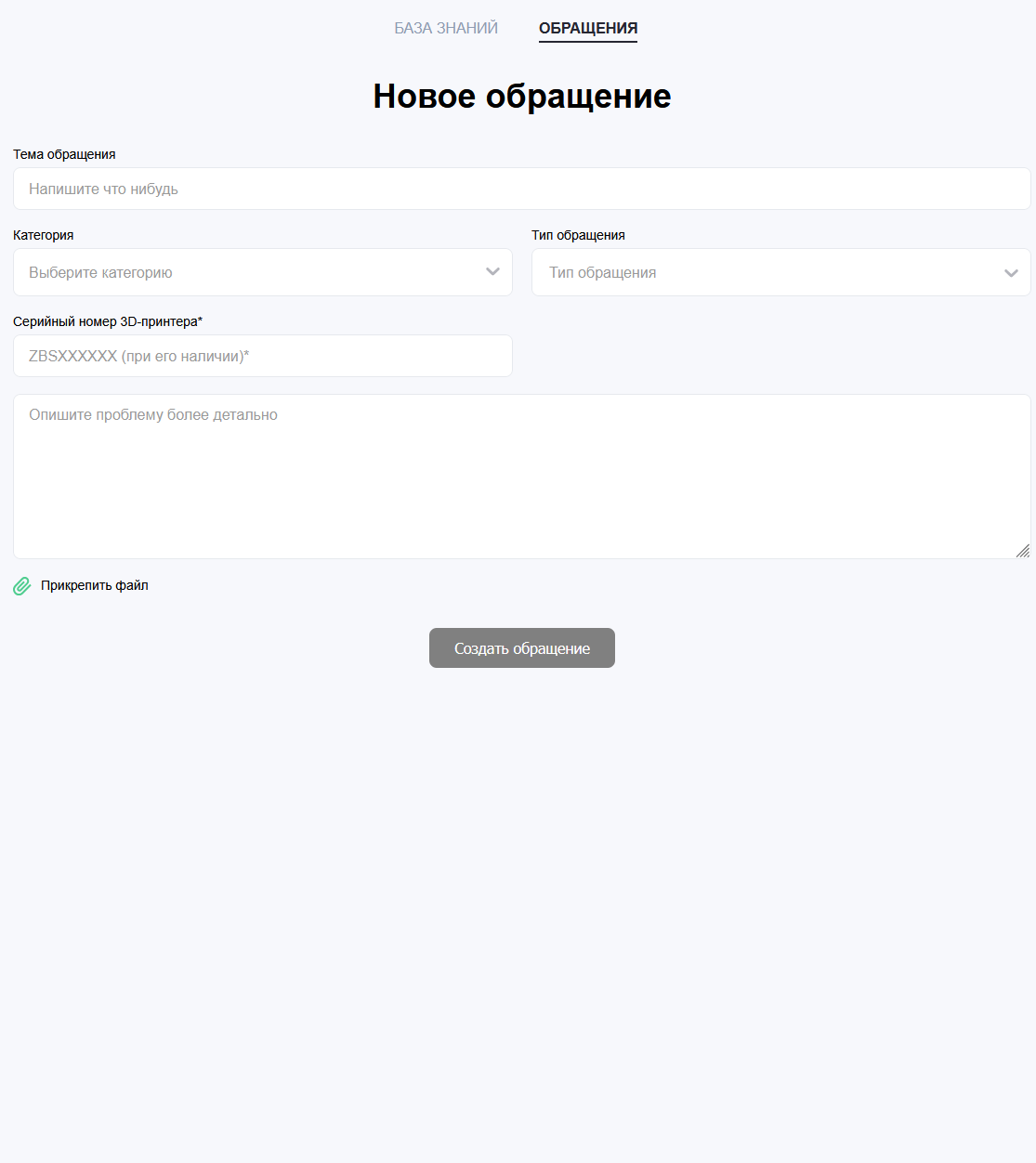
Task: Click the underline beneath the ОБРАЩЕНИЯ tab
Action: (588, 42)
